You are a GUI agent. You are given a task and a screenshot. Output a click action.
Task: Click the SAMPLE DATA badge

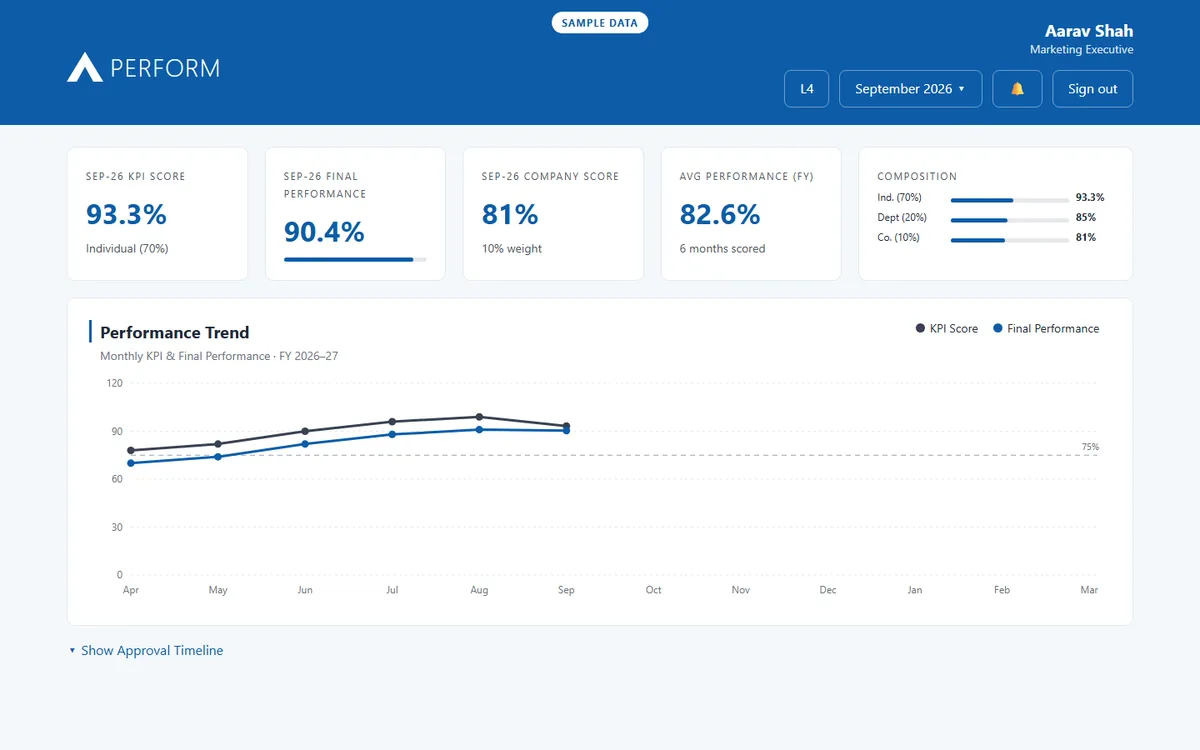[x=600, y=22]
